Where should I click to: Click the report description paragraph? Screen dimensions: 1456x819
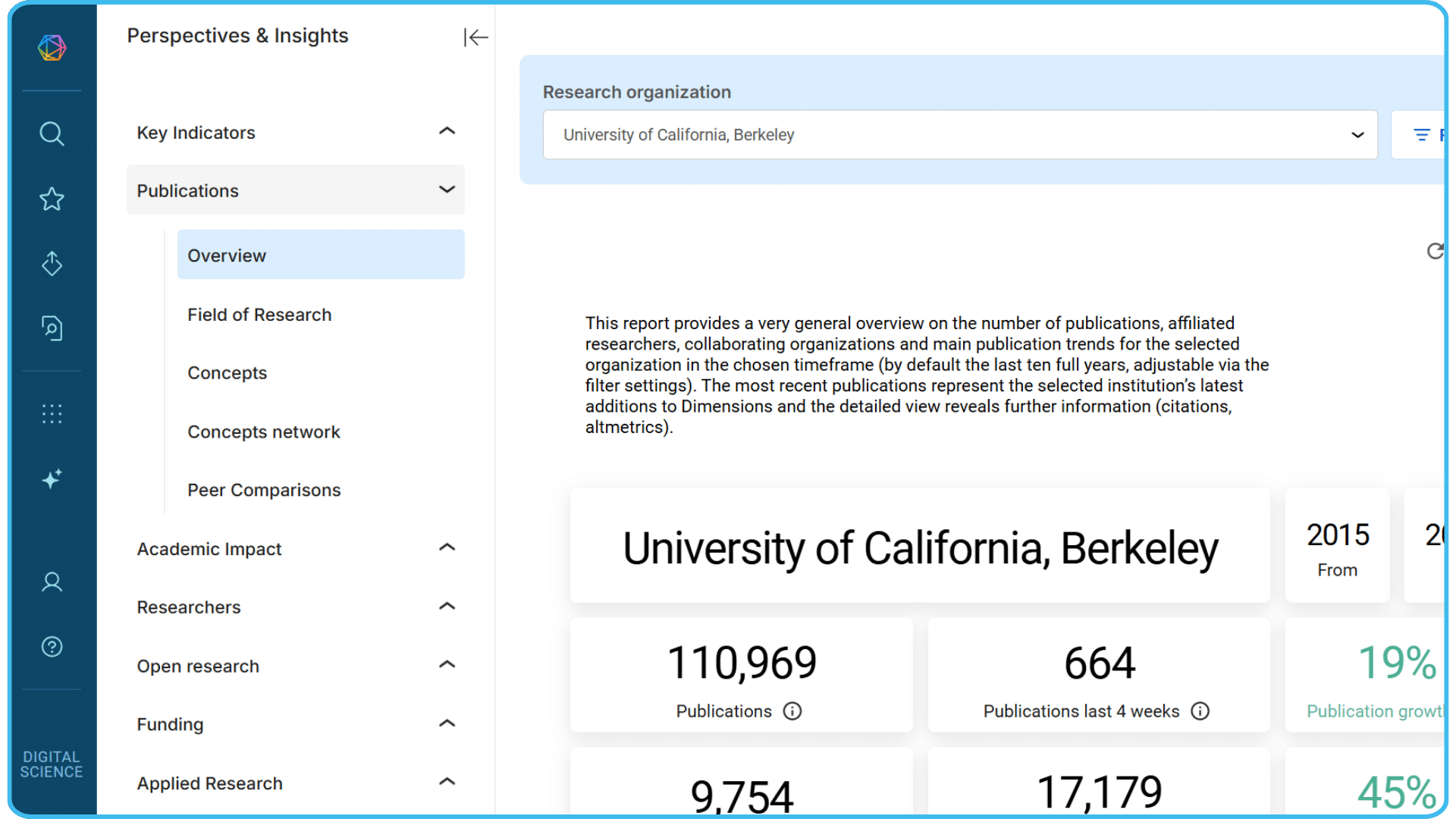(927, 375)
